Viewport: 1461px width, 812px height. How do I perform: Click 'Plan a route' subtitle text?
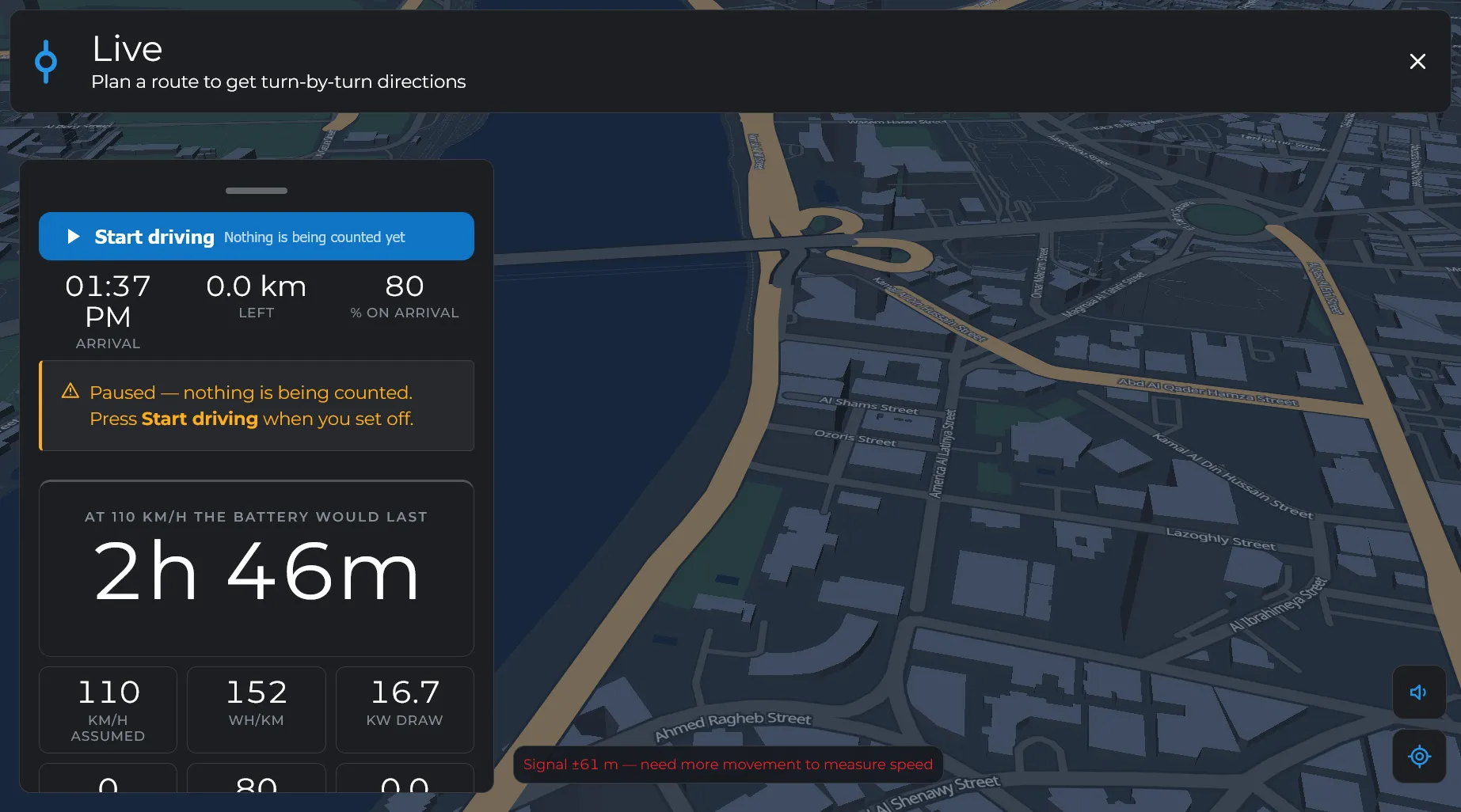[x=279, y=82]
